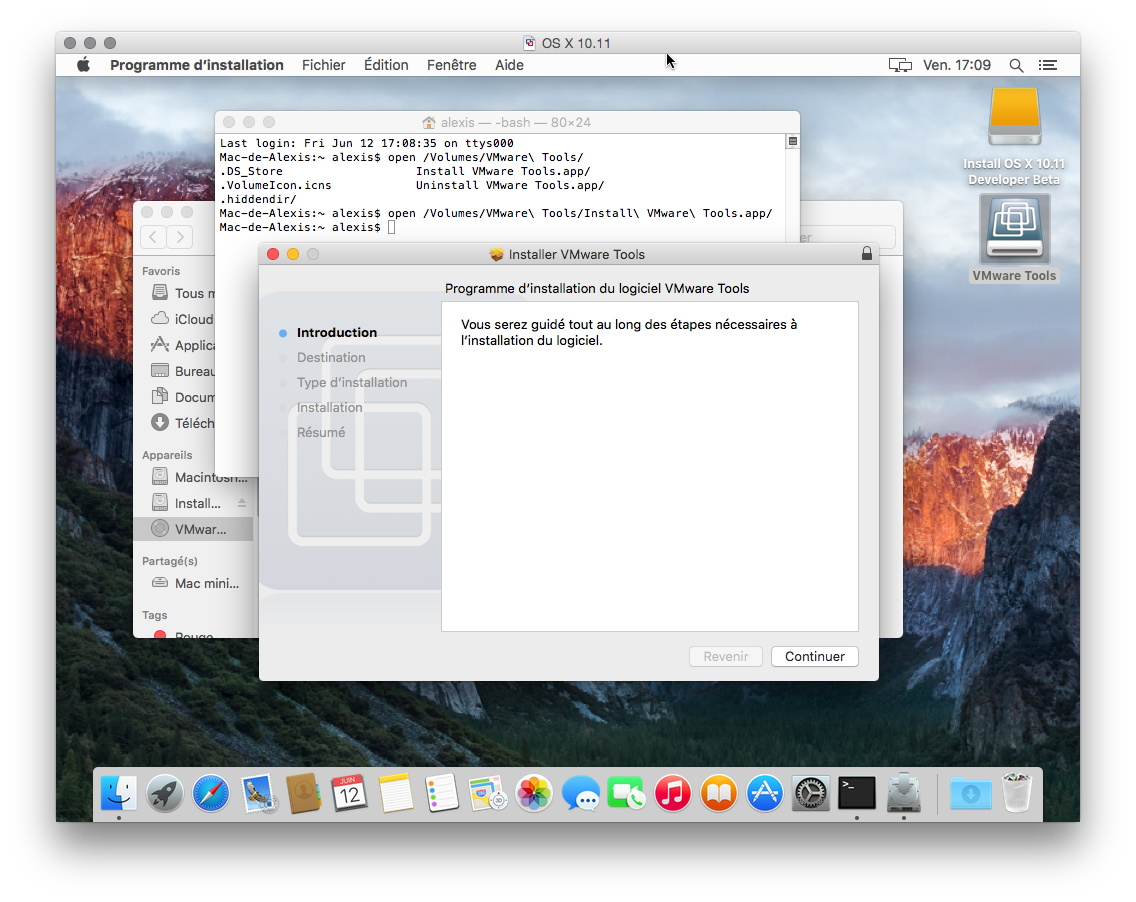Screen dimensions: 1136x902
Task: Open iTunes from the Dock
Action: tap(673, 793)
